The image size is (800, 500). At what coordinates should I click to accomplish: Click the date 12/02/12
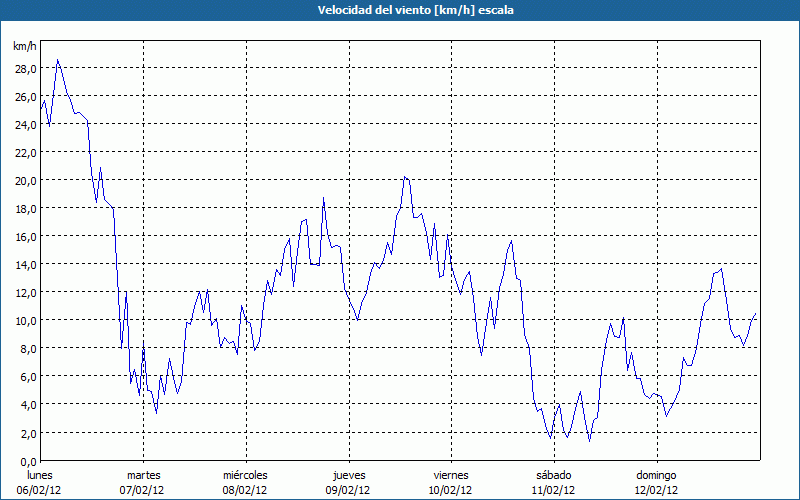[x=656, y=490]
